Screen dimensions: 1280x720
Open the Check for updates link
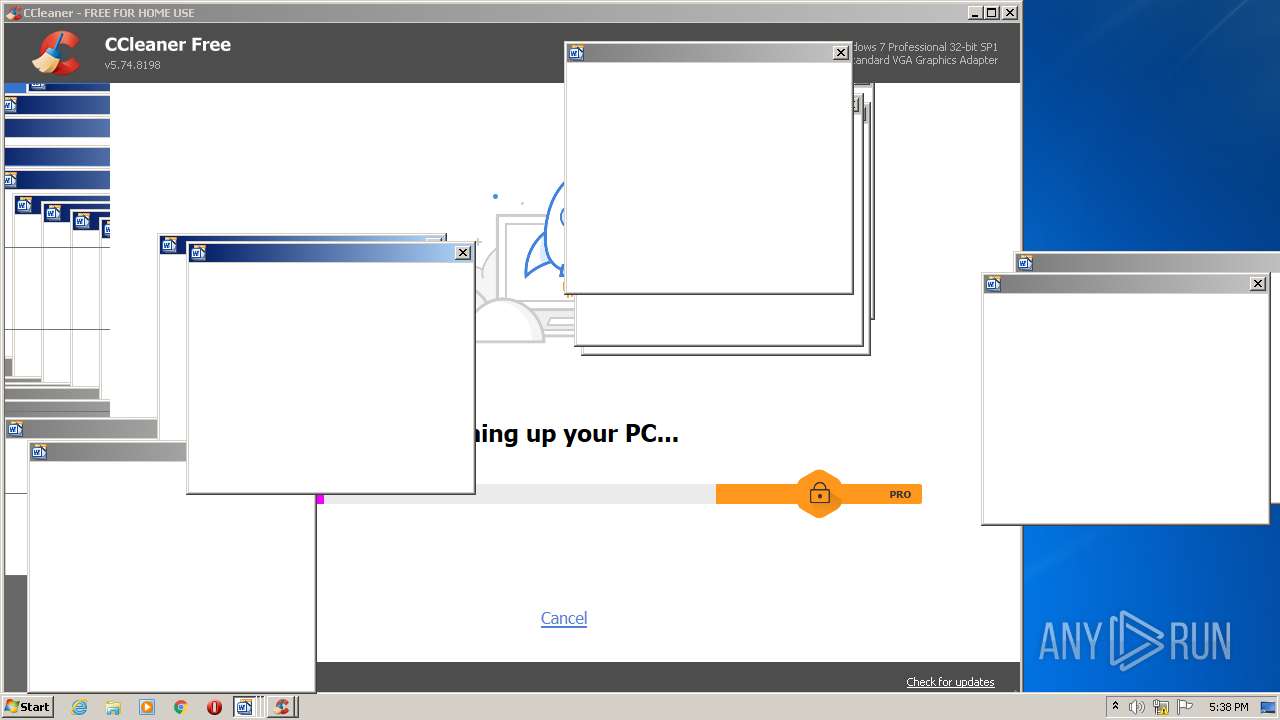pyautogui.click(x=950, y=682)
